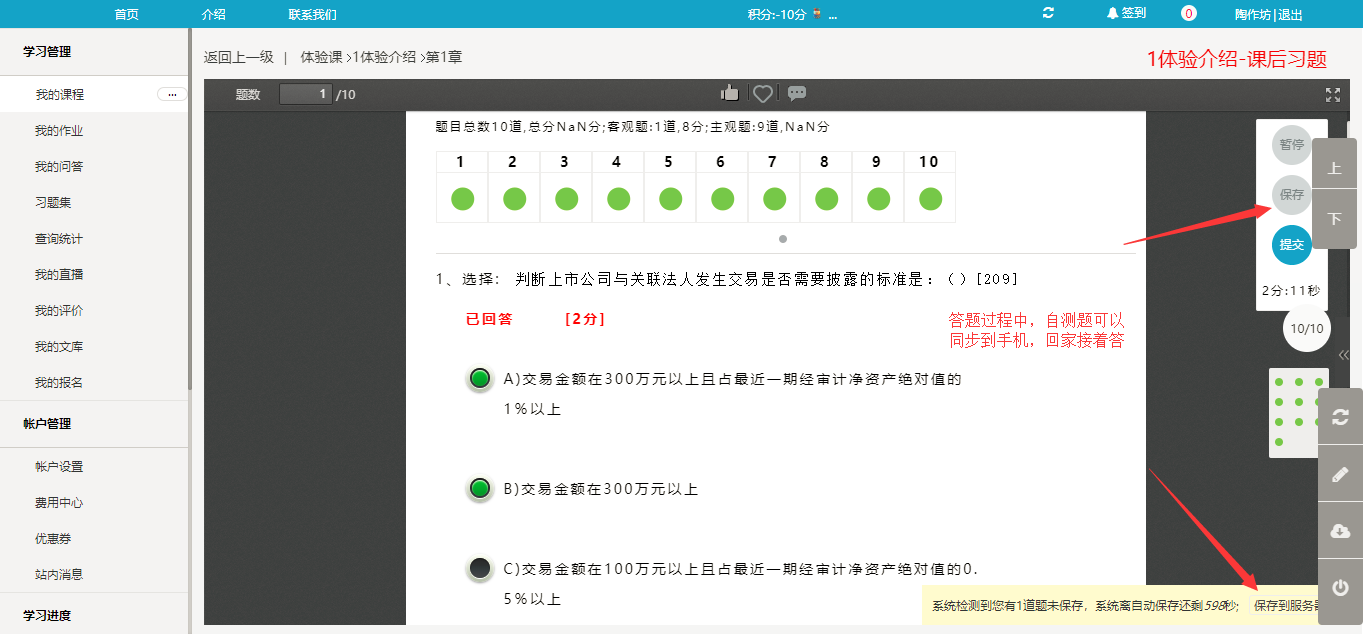Enter fullscreen with the expand icon
The height and width of the screenshot is (634, 1363).
1332,95
